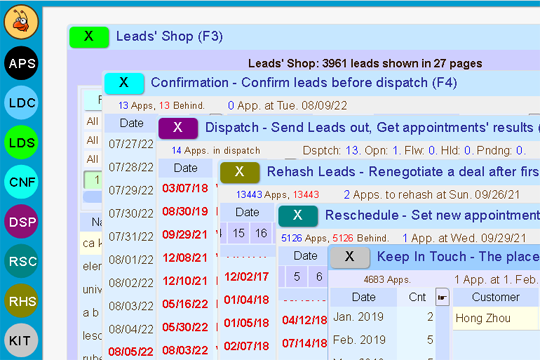The image size is (540, 360).
Task: Click the ant mascot logo icon
Action: [x=21, y=22]
